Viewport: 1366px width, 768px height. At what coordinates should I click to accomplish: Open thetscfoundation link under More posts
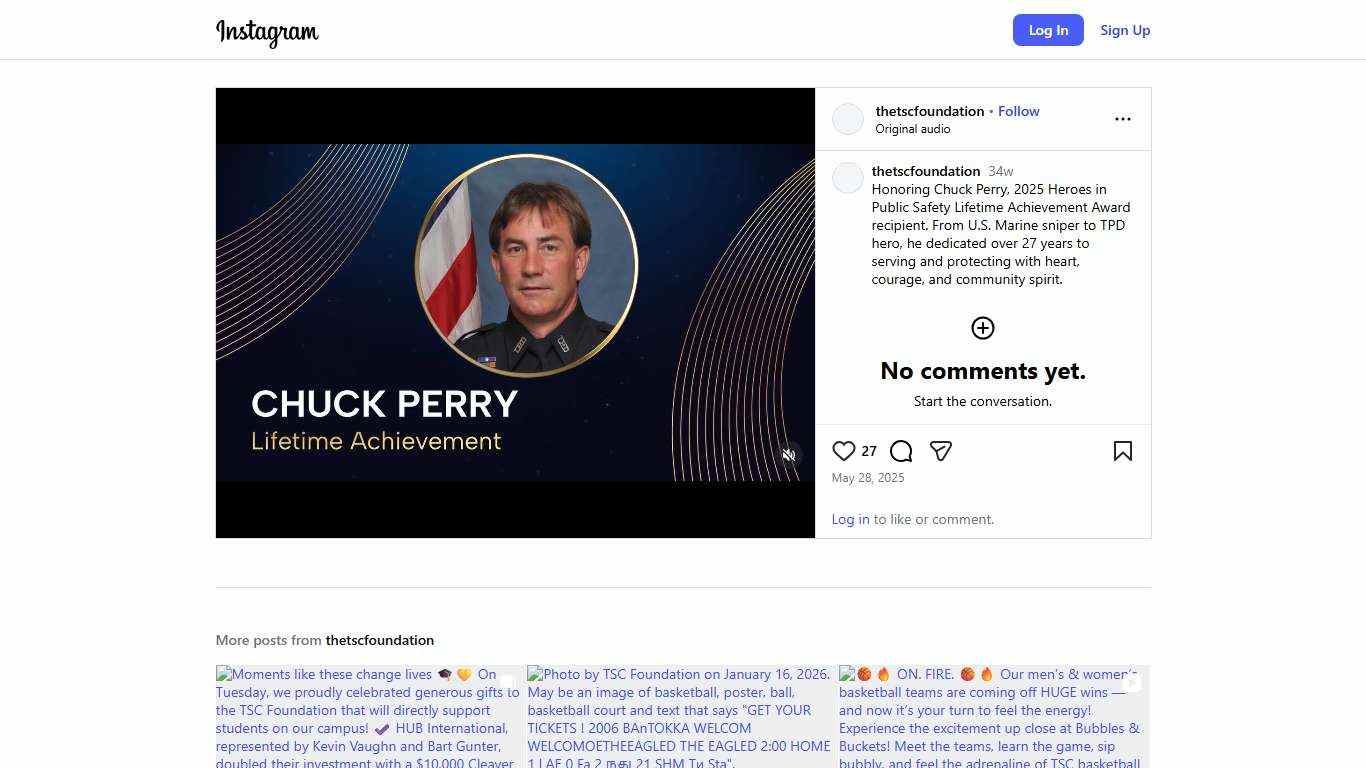point(380,640)
